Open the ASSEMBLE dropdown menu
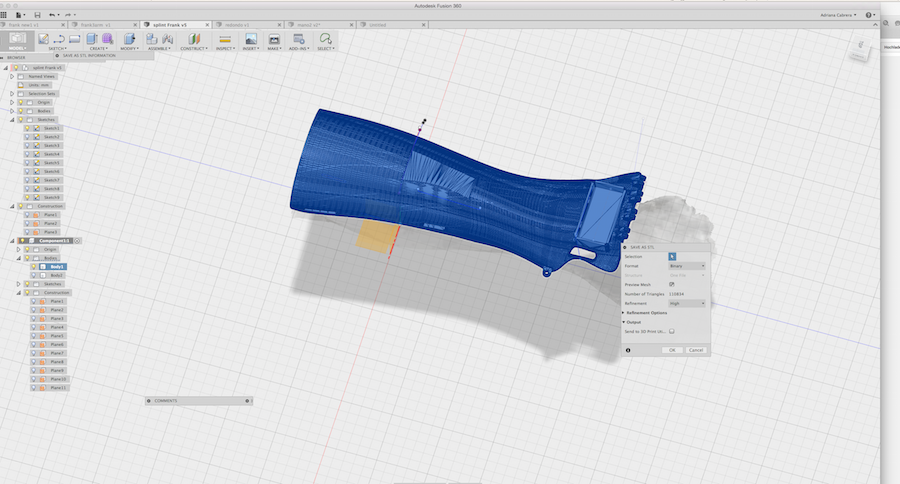The width and height of the screenshot is (900, 484). pyautogui.click(x=160, y=49)
